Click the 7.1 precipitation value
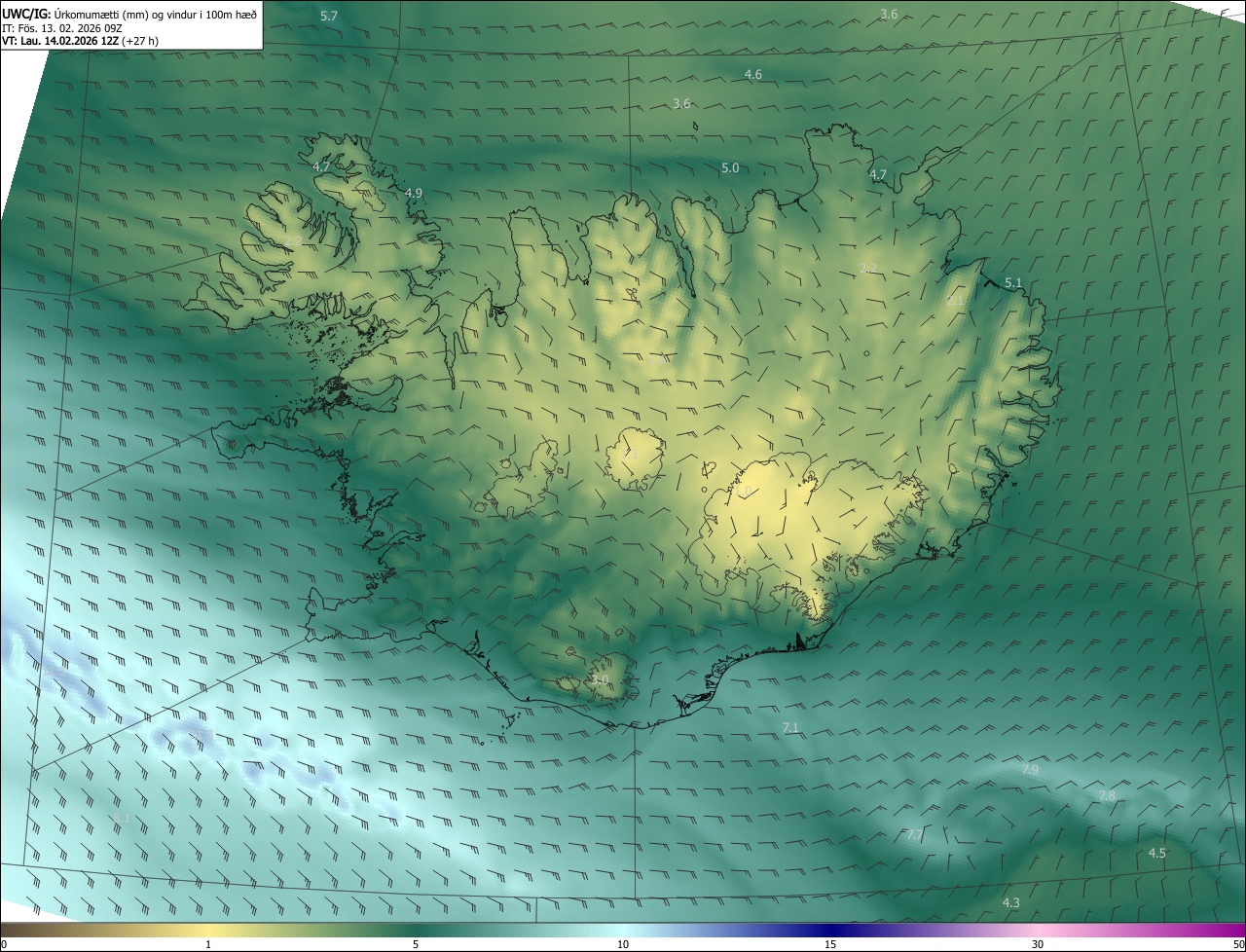The width and height of the screenshot is (1246, 952). click(x=790, y=728)
